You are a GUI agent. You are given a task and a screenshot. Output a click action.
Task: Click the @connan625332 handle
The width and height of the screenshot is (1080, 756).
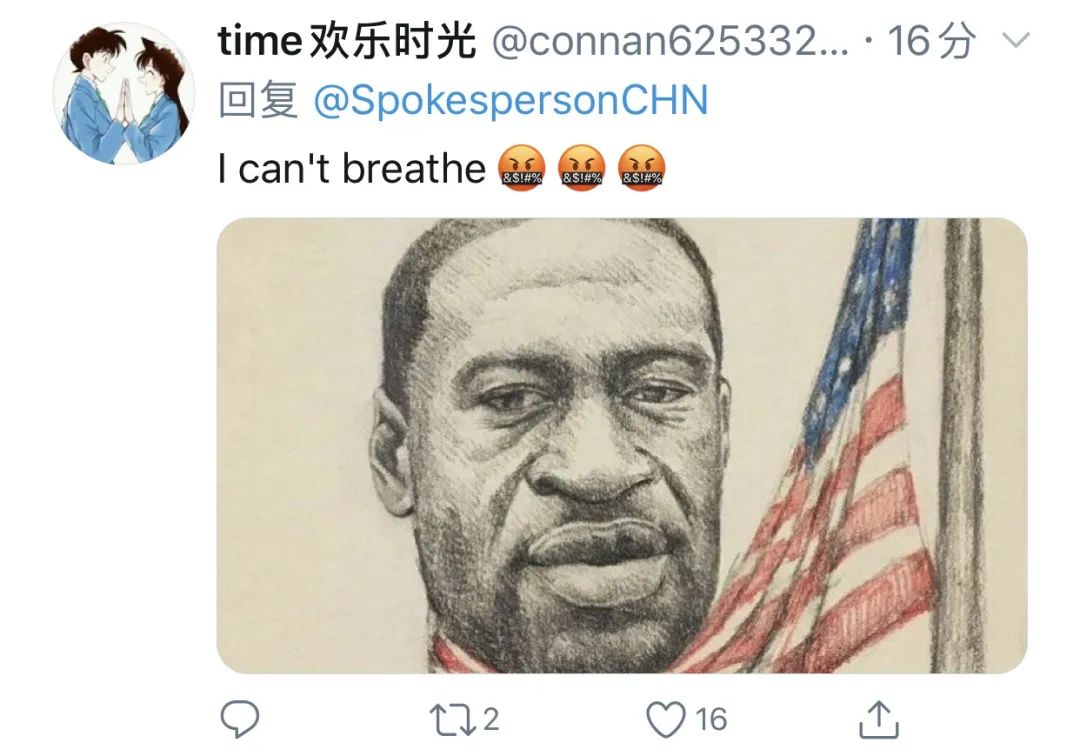tap(670, 41)
